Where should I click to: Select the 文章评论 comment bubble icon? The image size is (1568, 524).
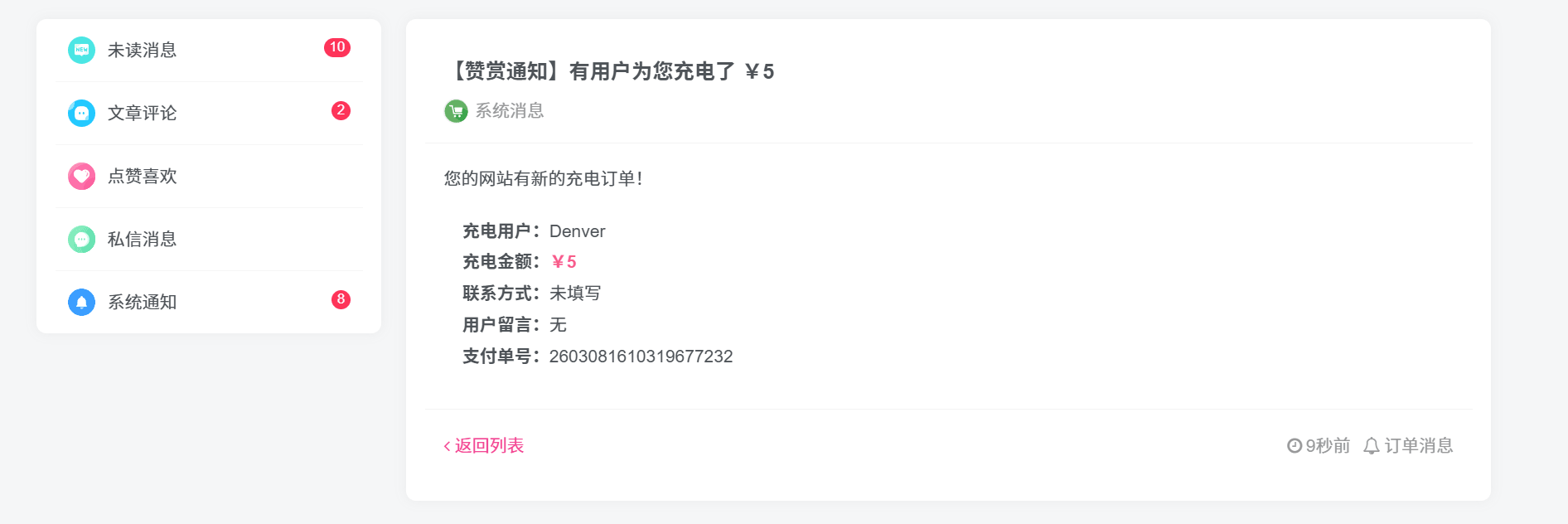click(81, 113)
